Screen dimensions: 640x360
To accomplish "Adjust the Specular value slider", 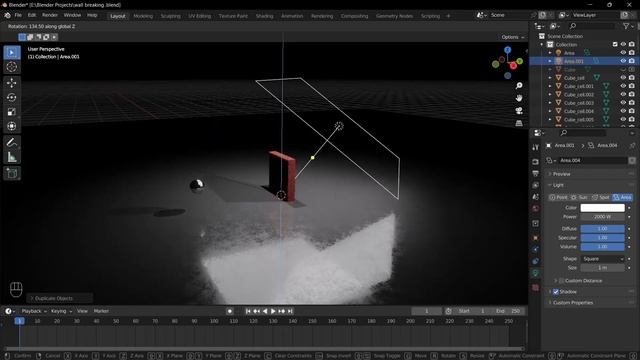I will point(602,238).
